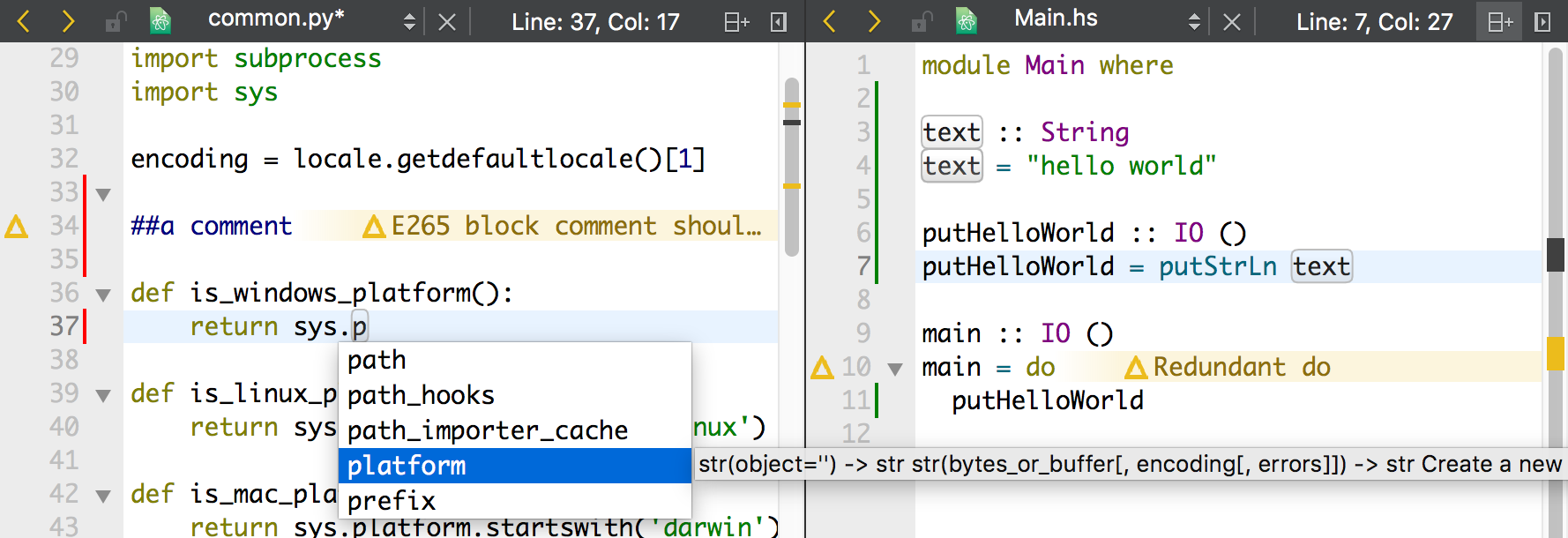Click line number 37 in left gutter
1568x538 pixels.
click(64, 326)
